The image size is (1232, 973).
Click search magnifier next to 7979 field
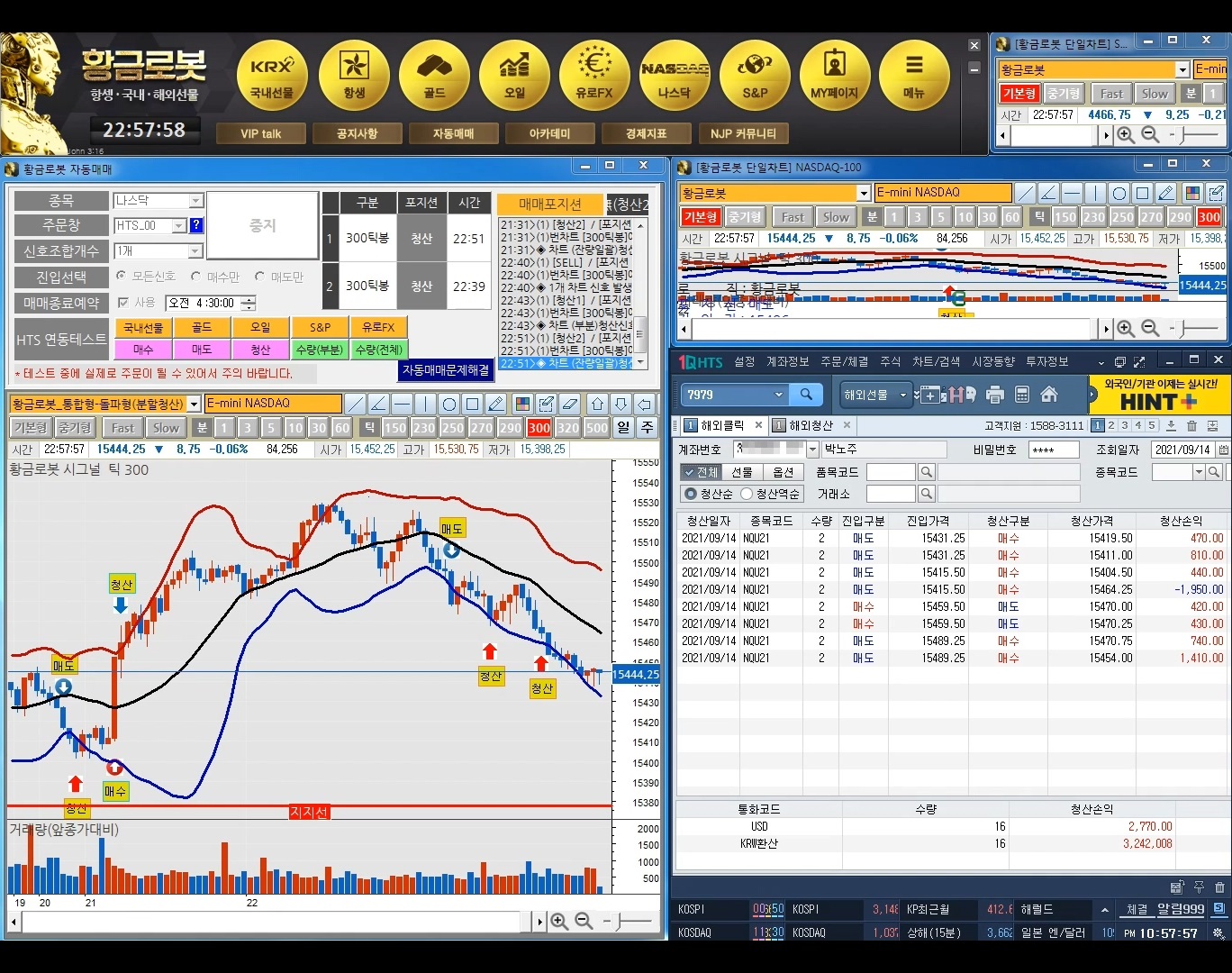coord(806,395)
